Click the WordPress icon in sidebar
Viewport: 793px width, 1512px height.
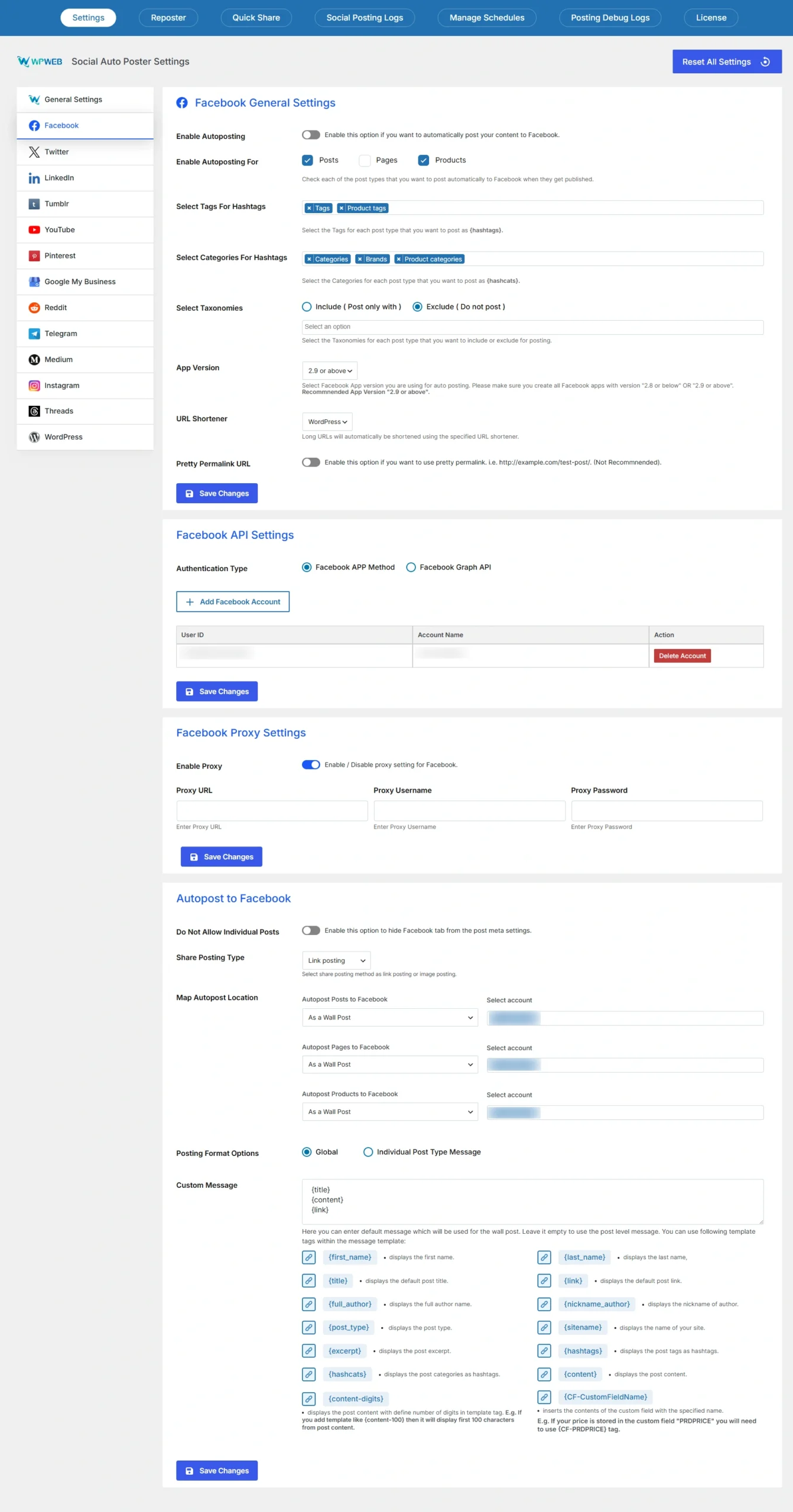click(x=34, y=437)
